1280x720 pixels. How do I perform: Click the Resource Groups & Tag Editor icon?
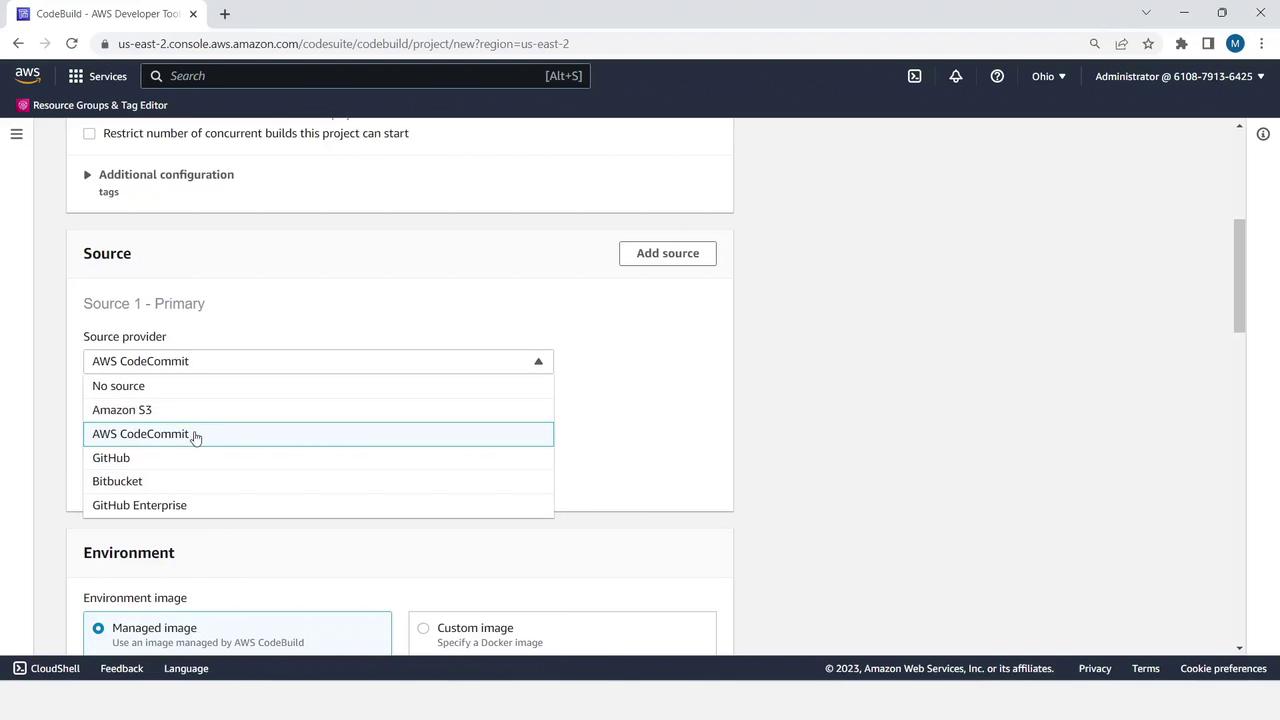tap(23, 105)
